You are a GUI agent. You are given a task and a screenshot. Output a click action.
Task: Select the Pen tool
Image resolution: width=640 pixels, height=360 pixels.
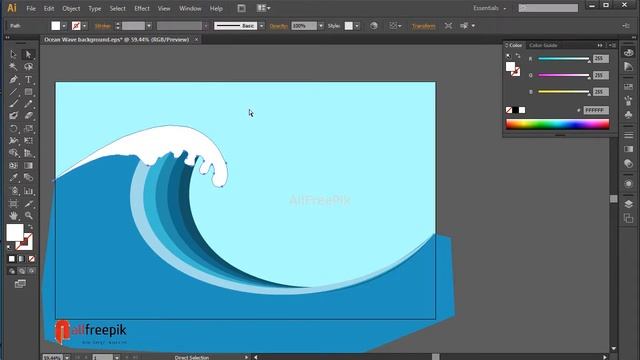(13, 80)
